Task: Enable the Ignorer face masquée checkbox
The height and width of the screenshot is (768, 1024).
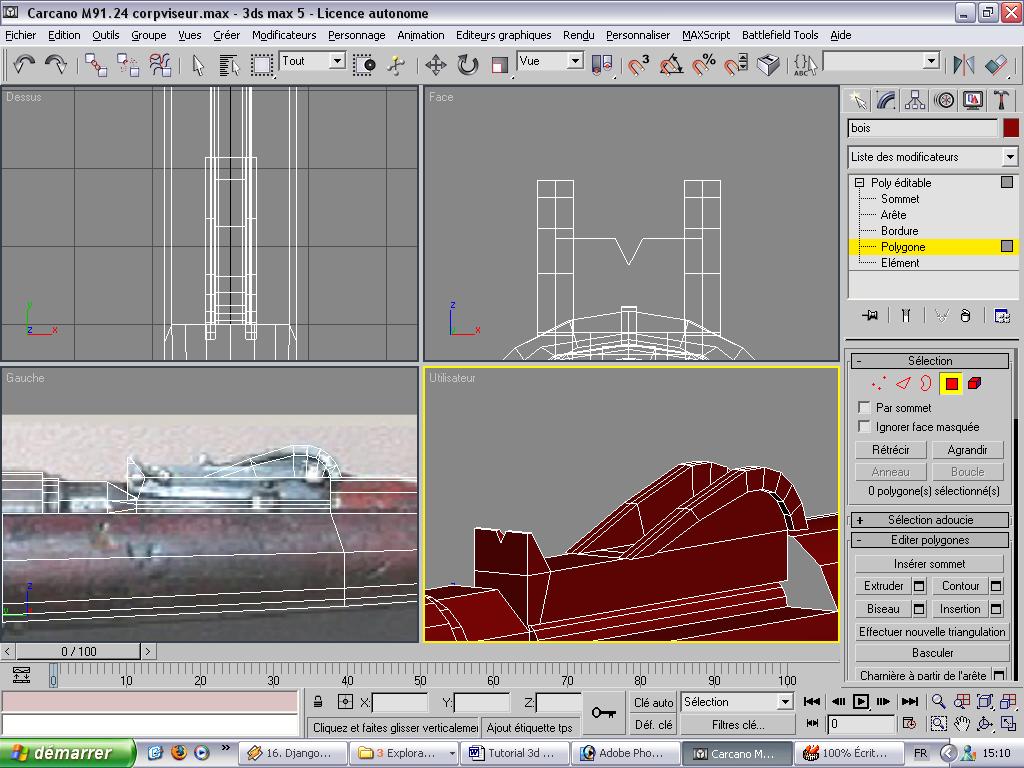Action: click(864, 426)
